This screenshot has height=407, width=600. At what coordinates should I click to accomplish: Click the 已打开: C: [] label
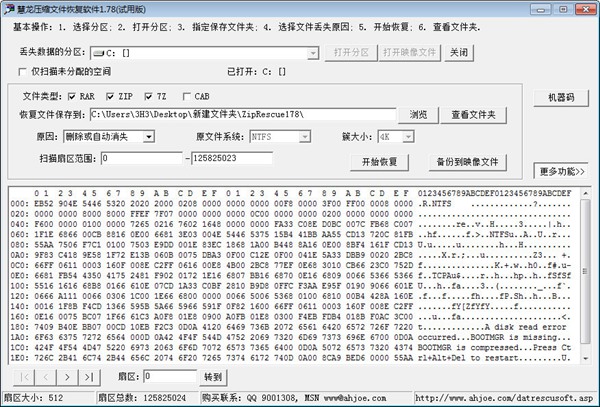pos(256,72)
